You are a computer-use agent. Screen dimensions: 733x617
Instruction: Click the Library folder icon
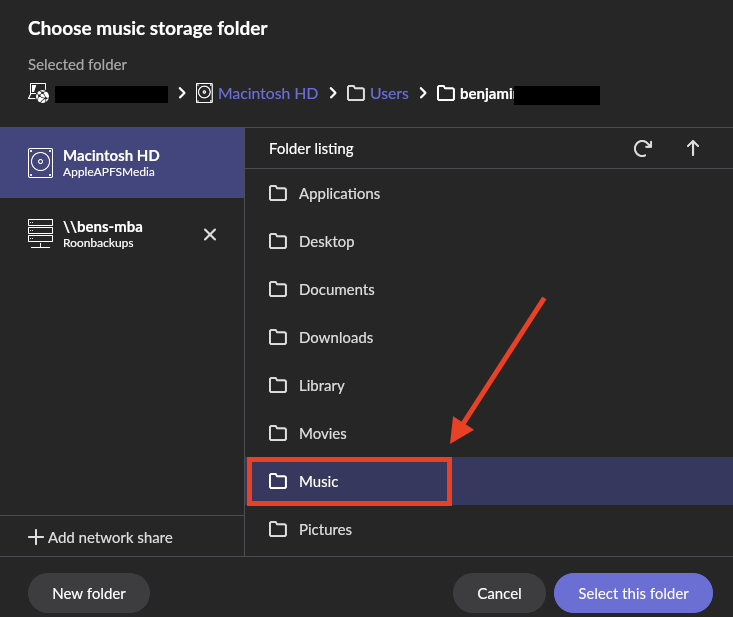tap(278, 385)
